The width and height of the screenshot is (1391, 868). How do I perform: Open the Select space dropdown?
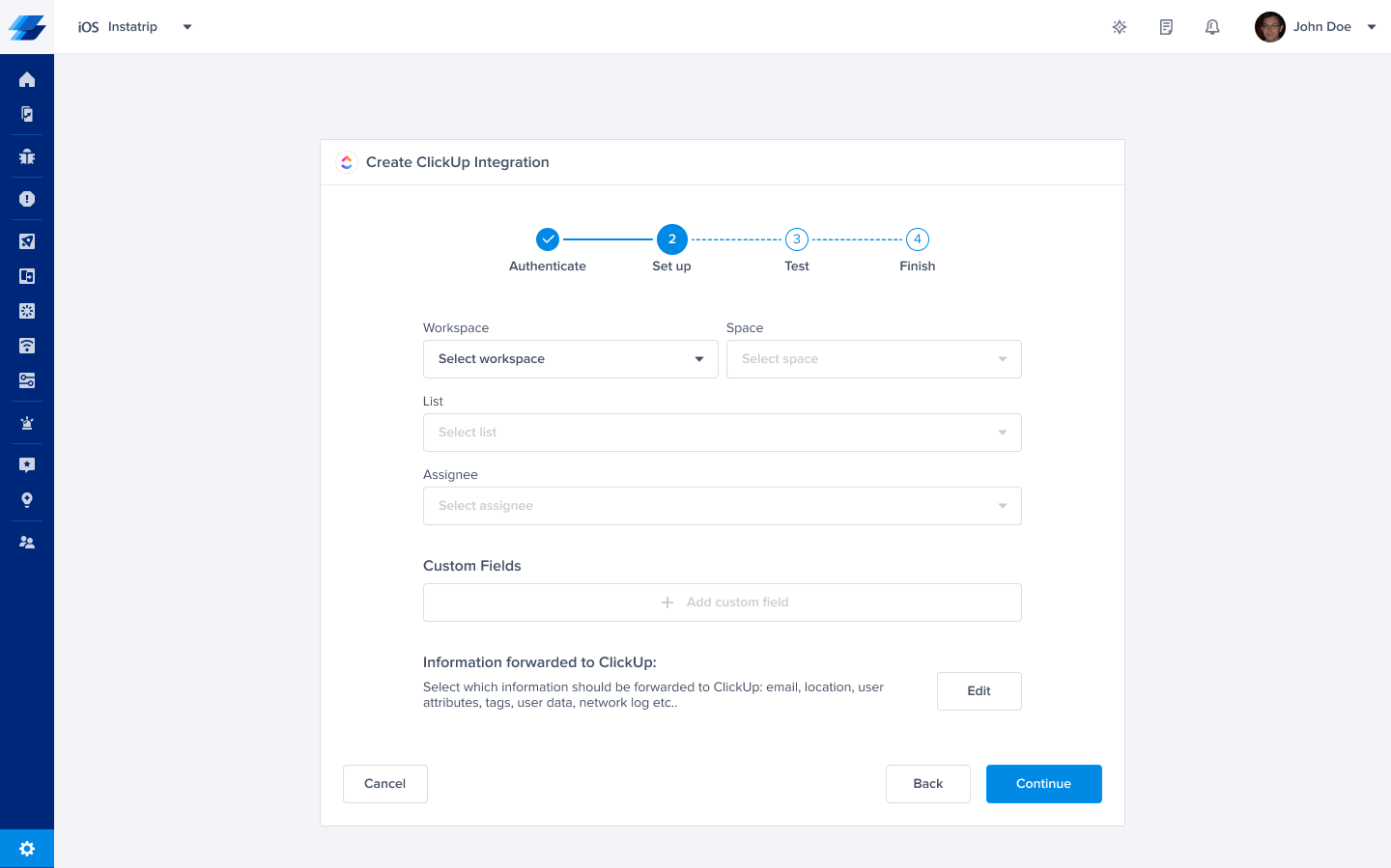[x=874, y=359]
